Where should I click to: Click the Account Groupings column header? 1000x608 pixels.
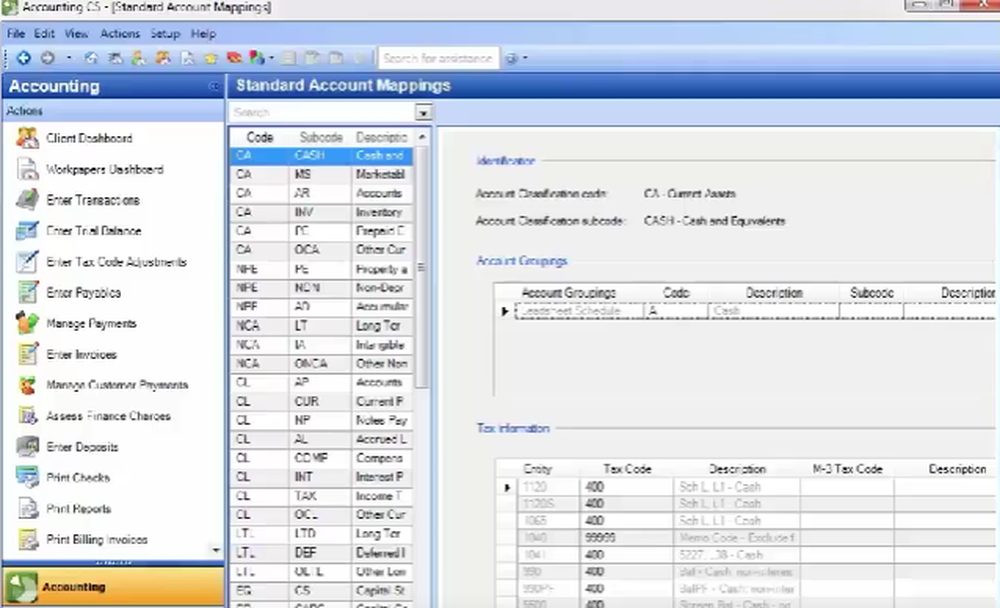pos(569,293)
